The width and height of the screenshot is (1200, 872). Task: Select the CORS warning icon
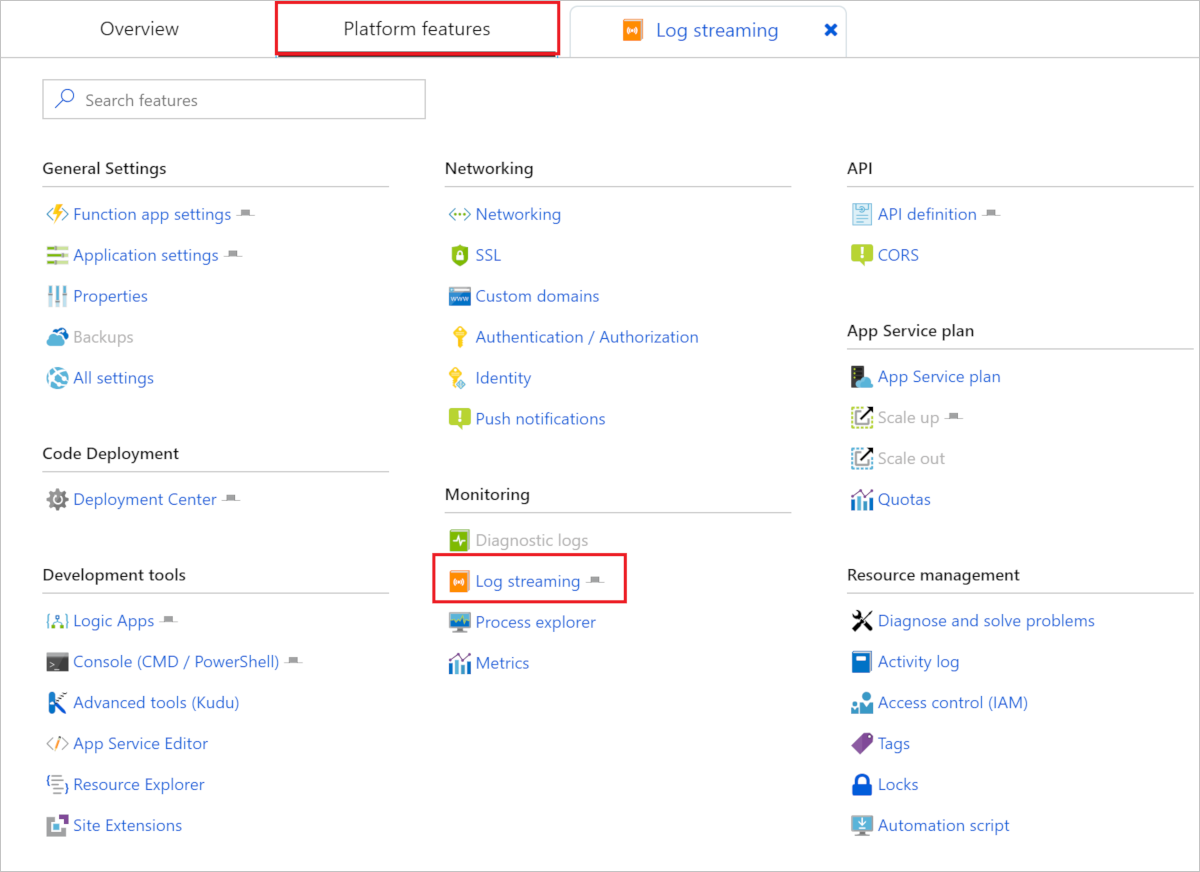pos(862,254)
